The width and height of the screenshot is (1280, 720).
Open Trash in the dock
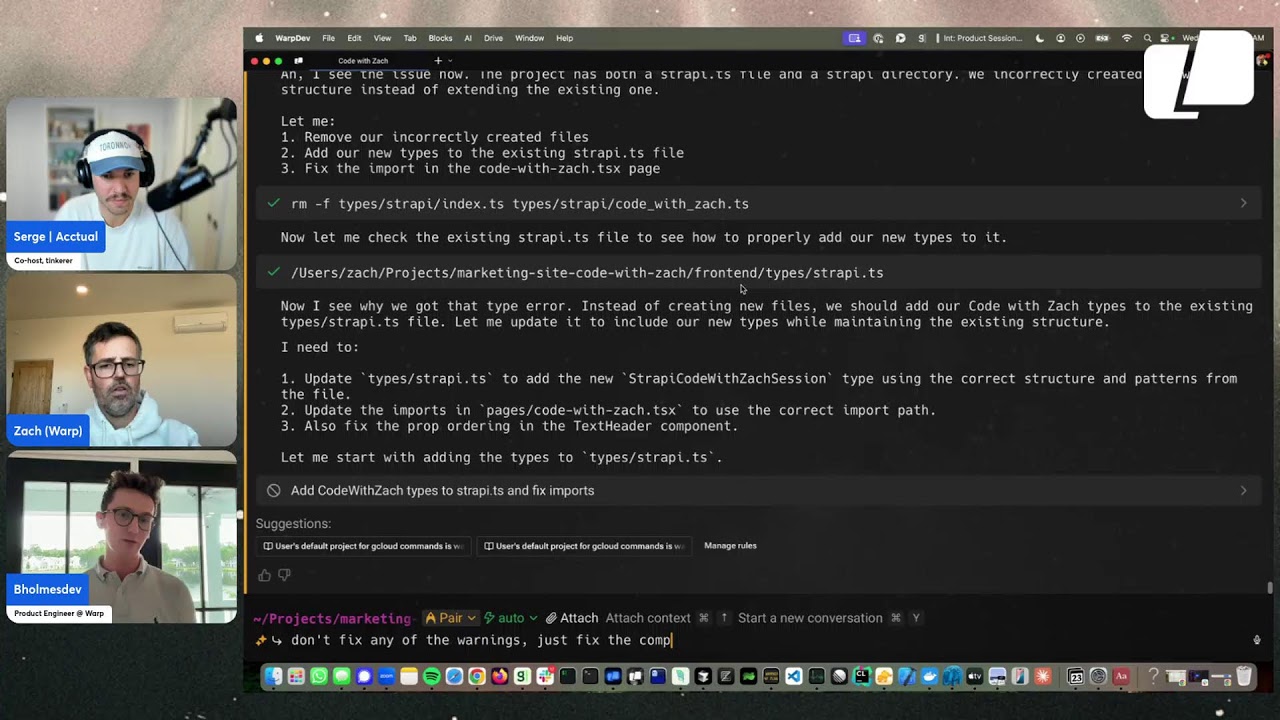(x=1244, y=677)
